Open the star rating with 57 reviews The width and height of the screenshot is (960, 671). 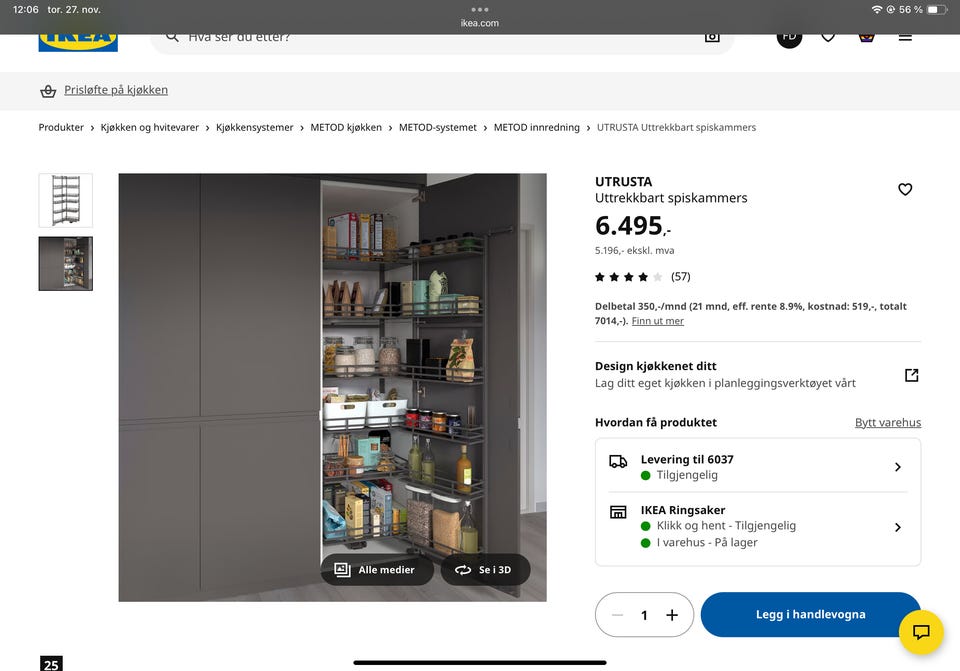(x=643, y=277)
